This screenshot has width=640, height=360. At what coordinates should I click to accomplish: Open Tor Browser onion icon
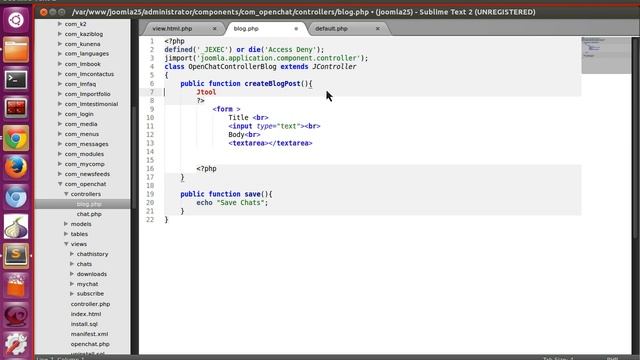(x=16, y=227)
